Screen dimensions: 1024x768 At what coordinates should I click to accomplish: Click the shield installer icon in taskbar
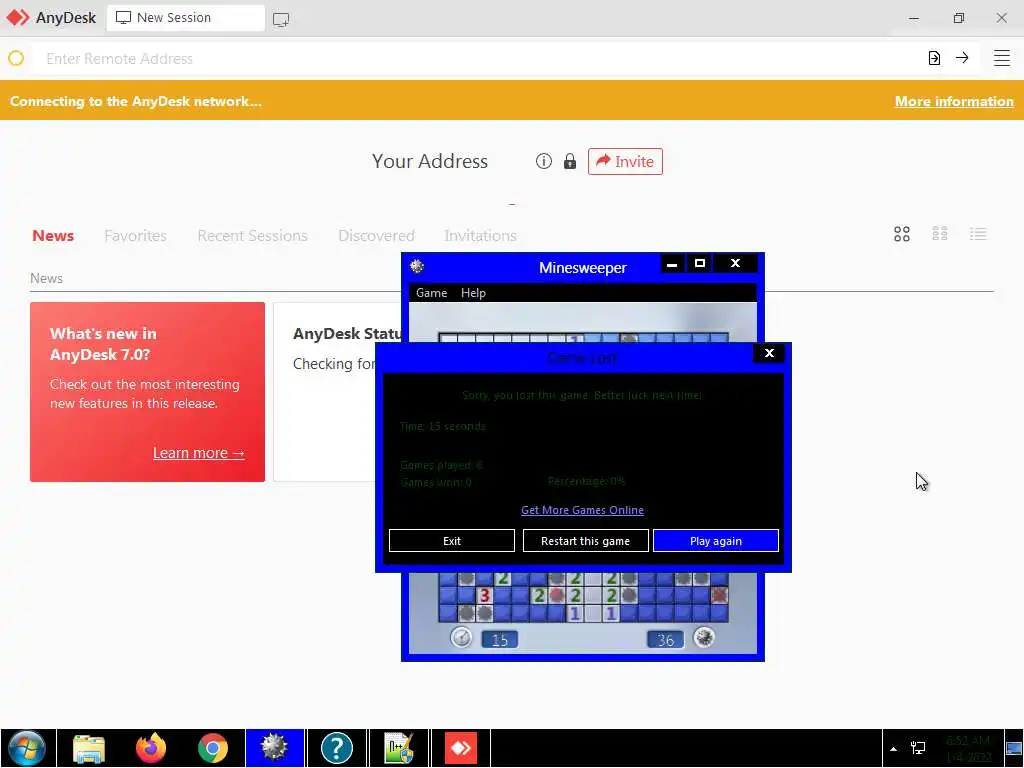(399, 748)
